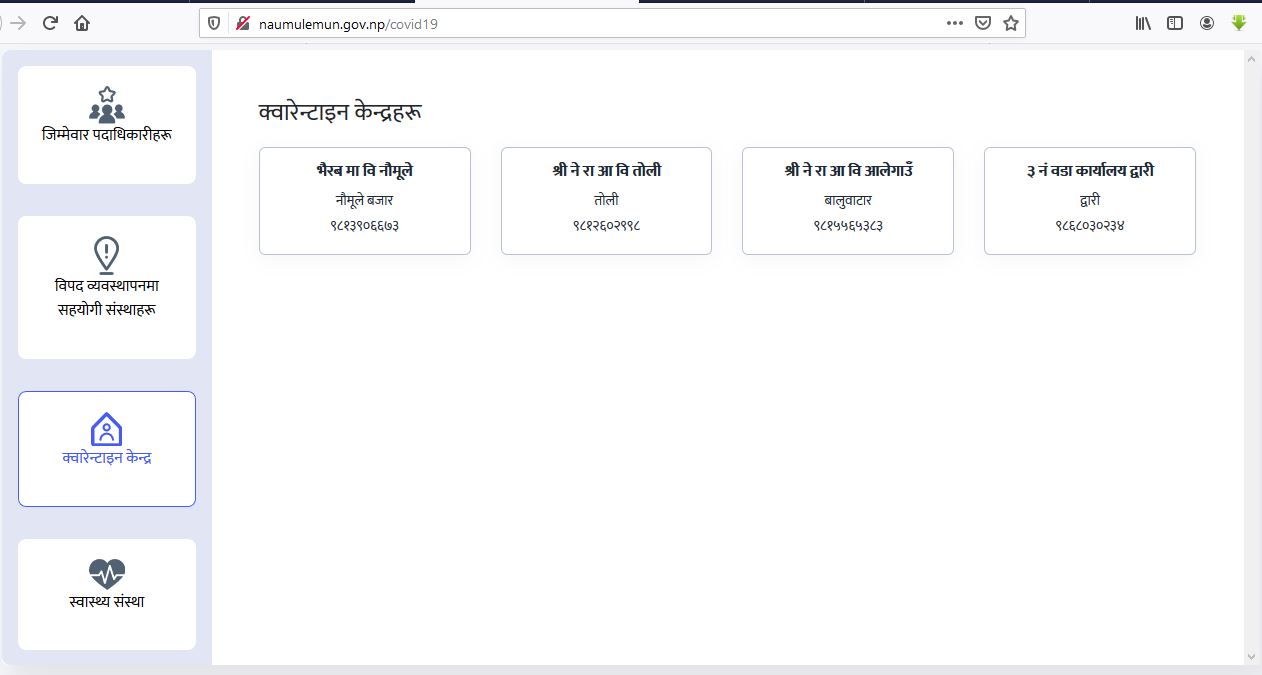Viewport: 1262px width, 675px height.
Task: Click the नौमूले बजार location text
Action: point(365,200)
